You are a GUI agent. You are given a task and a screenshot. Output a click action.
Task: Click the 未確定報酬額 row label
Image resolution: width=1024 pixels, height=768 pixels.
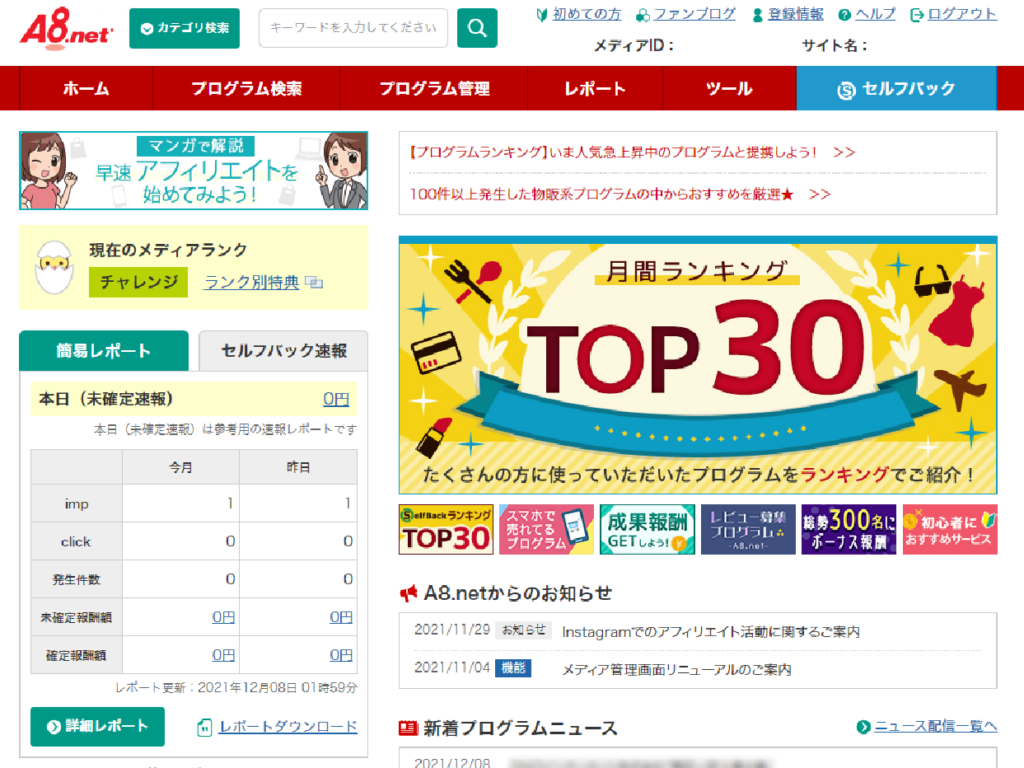[x=76, y=617]
